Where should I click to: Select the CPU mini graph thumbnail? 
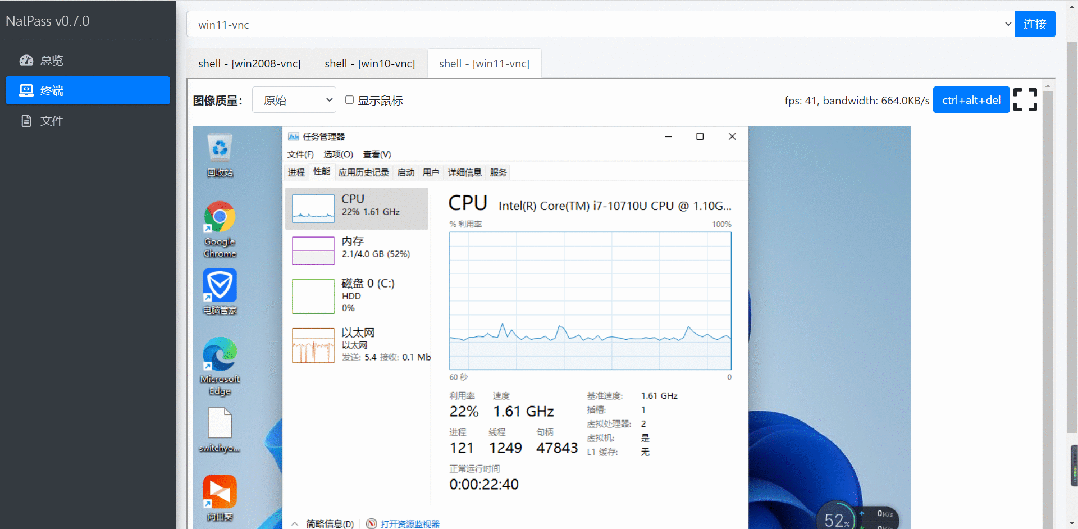click(312, 208)
